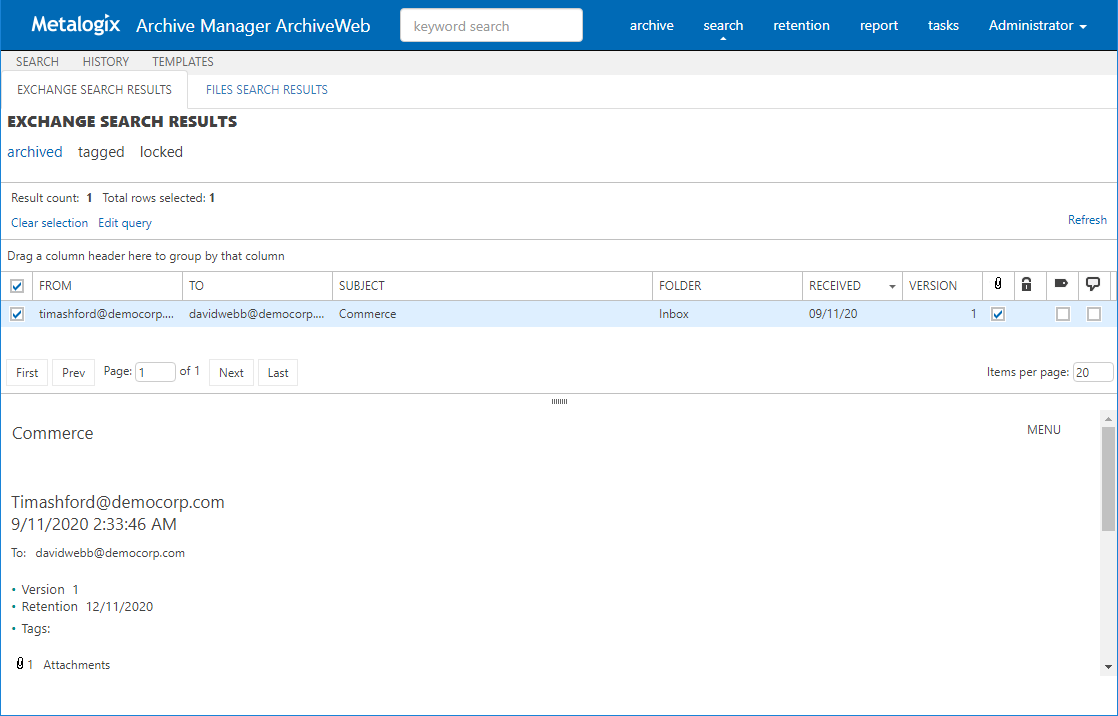Open the preview pane MENU
The height and width of the screenshot is (716, 1118).
point(1043,430)
